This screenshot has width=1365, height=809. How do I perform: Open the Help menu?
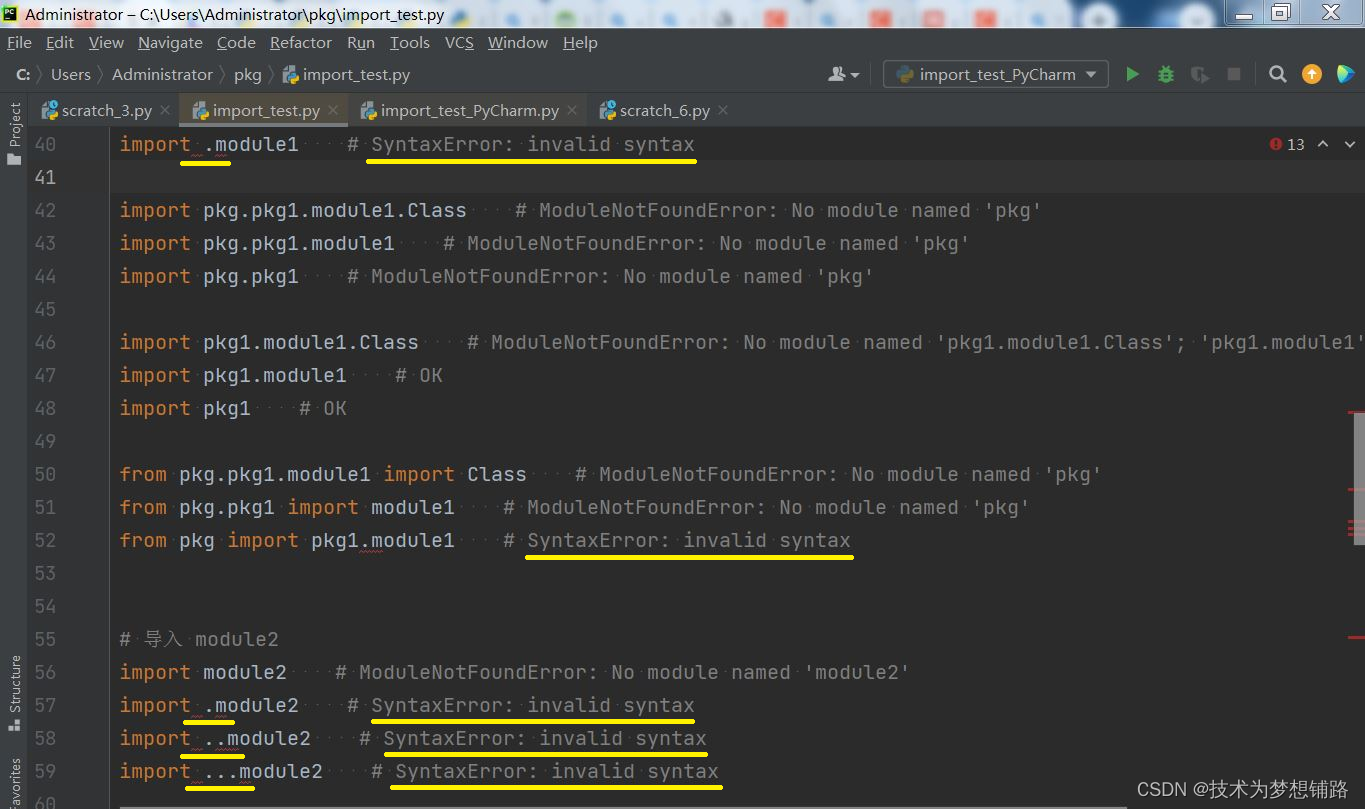pos(580,42)
